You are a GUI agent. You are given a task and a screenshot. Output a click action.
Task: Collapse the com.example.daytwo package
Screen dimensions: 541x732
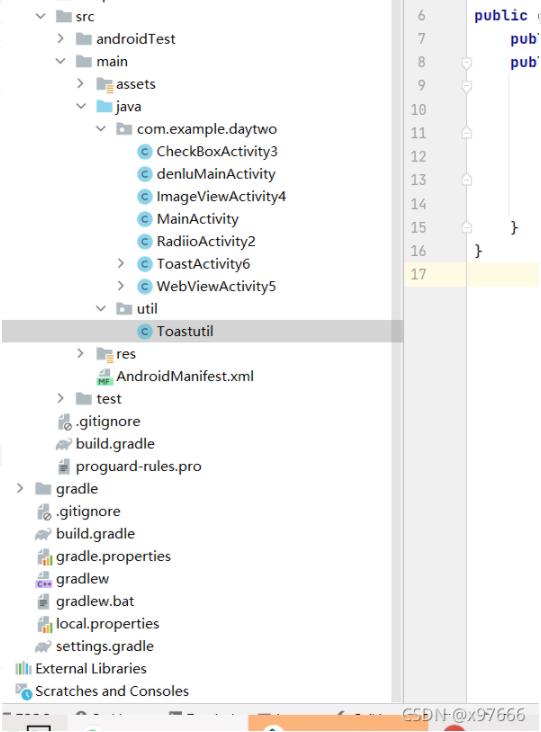click(101, 128)
